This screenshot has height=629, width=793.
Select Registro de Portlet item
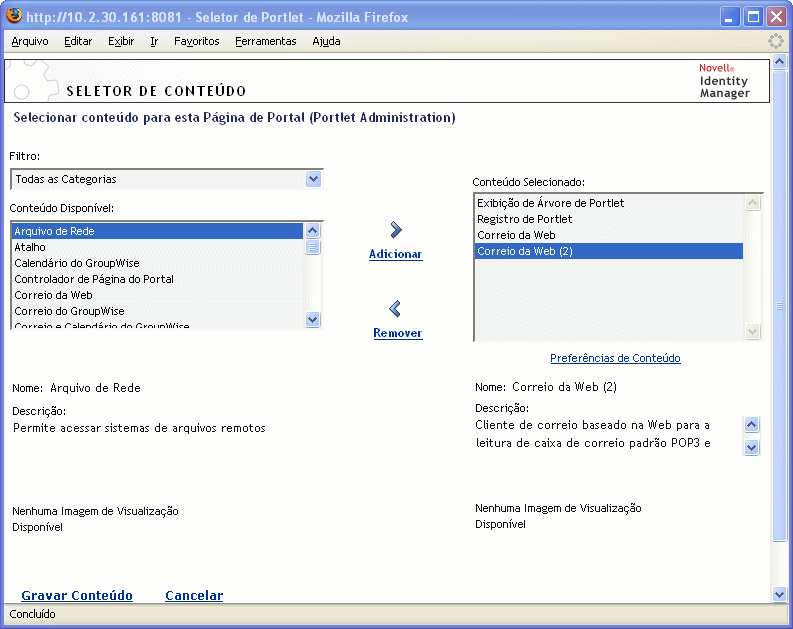(609, 219)
